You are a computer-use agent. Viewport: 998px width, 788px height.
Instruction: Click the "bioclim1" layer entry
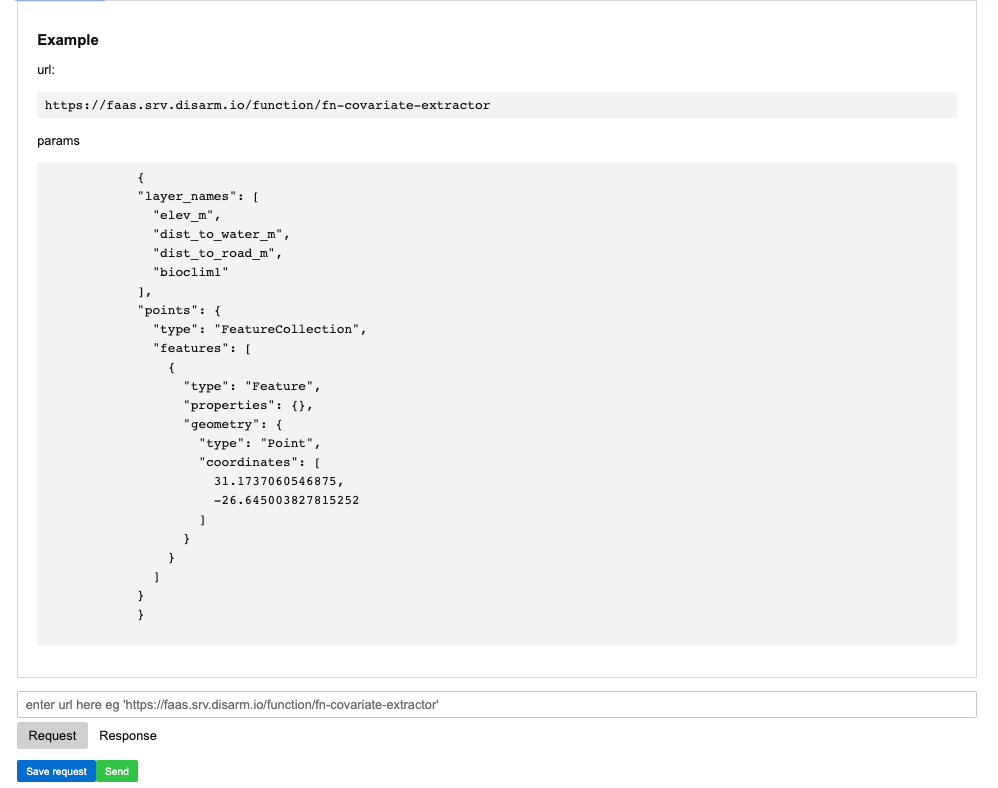coord(190,272)
